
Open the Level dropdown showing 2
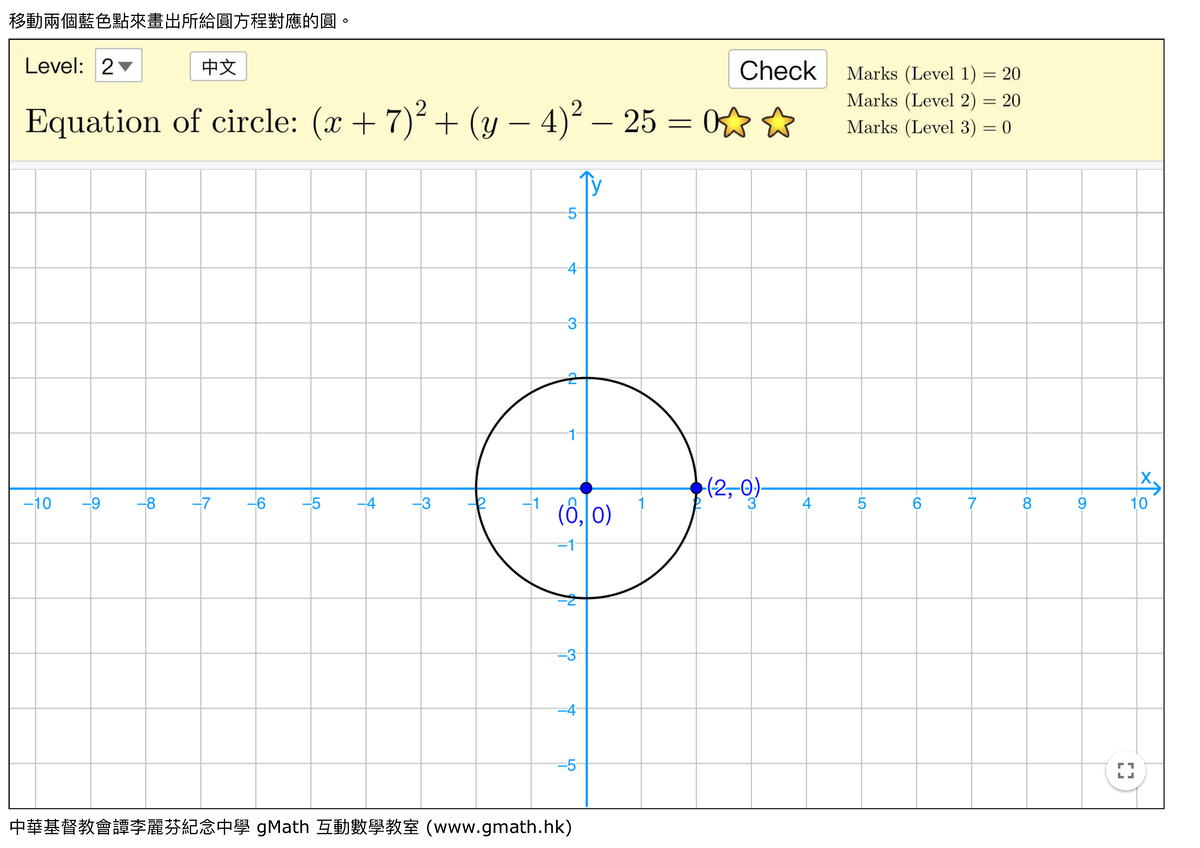tap(119, 67)
